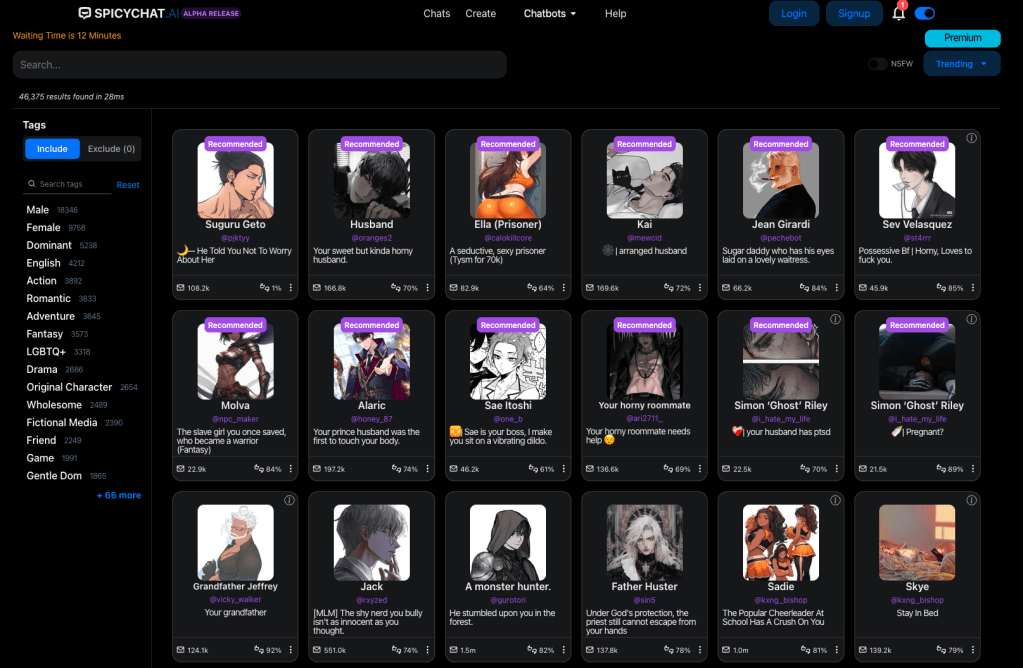Image resolution: width=1023 pixels, height=668 pixels.
Task: Click the Login button
Action: (x=794, y=14)
